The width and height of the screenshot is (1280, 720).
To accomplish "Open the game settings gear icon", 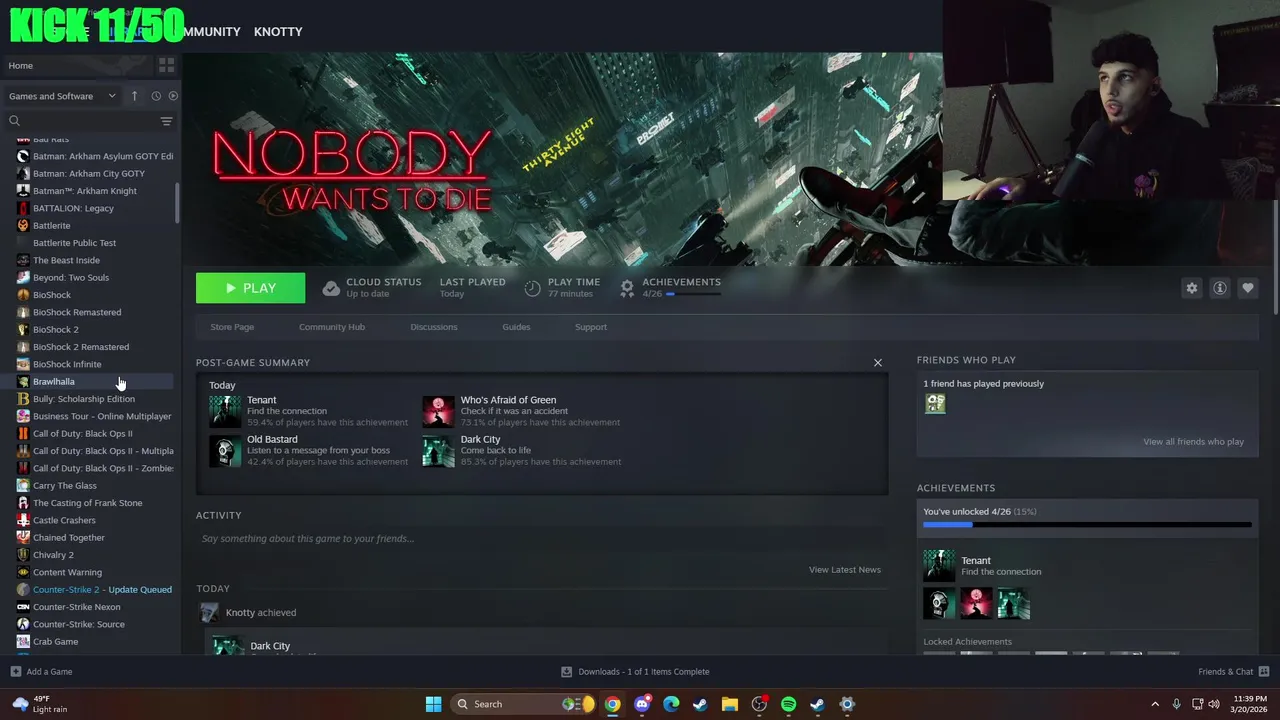I will pyautogui.click(x=1192, y=288).
